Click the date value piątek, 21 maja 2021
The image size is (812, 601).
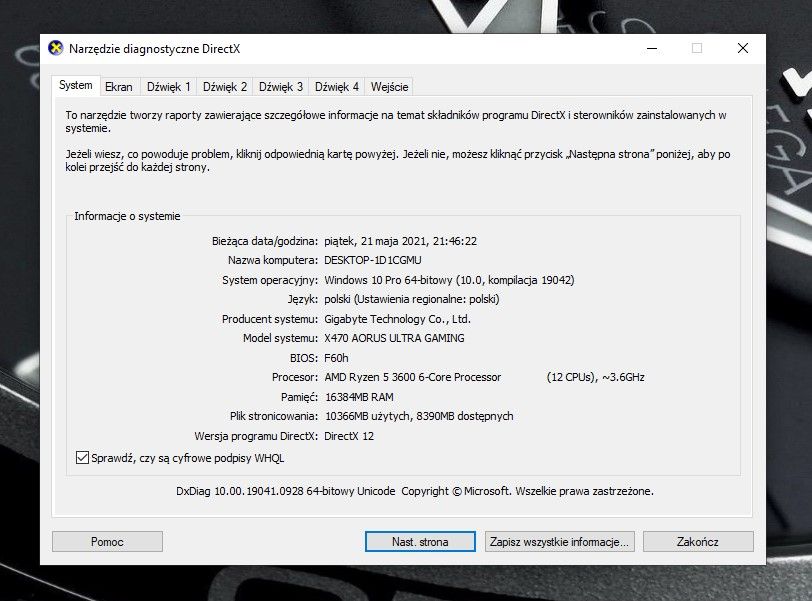pyautogui.click(x=376, y=241)
